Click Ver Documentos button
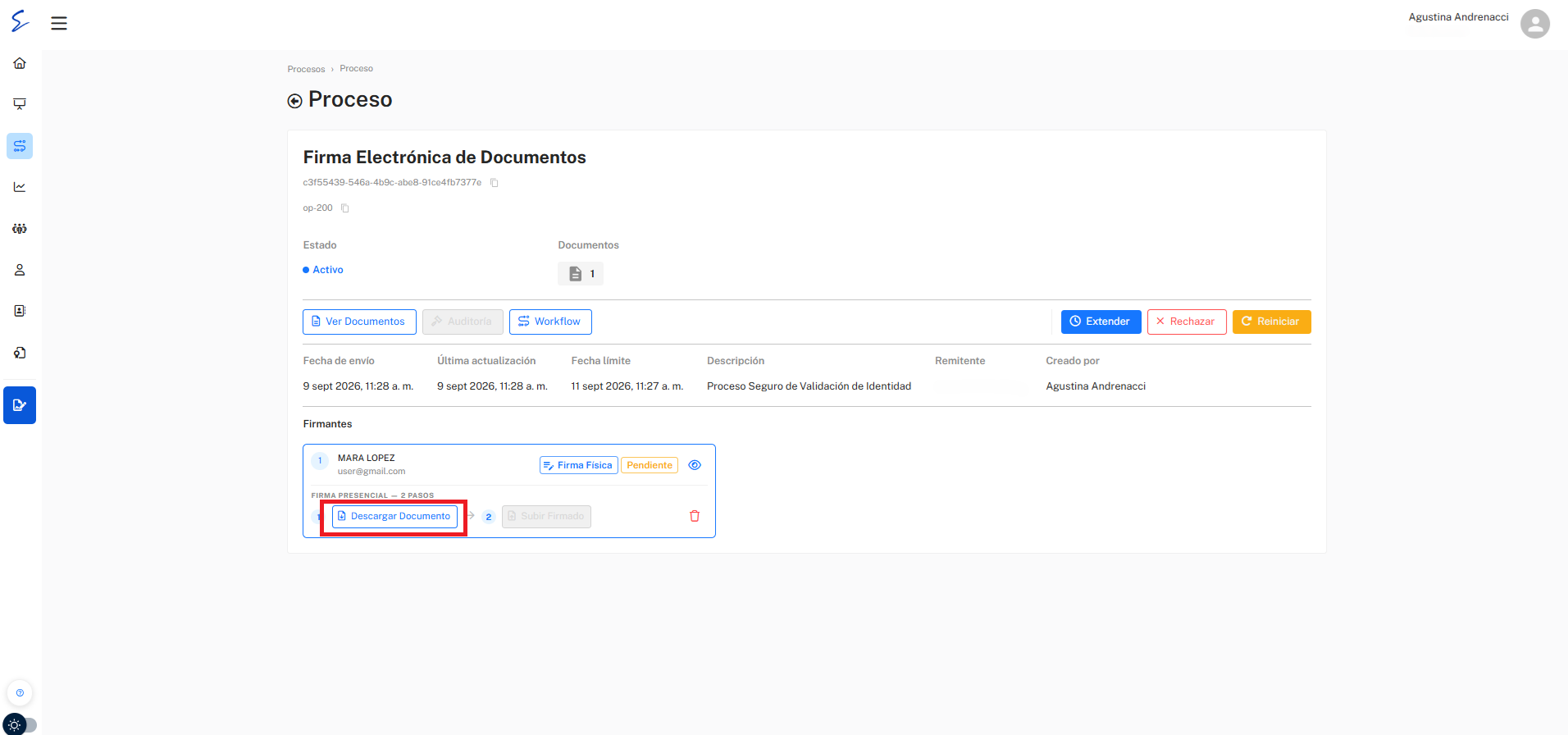This screenshot has height=735, width=1568. coord(359,322)
